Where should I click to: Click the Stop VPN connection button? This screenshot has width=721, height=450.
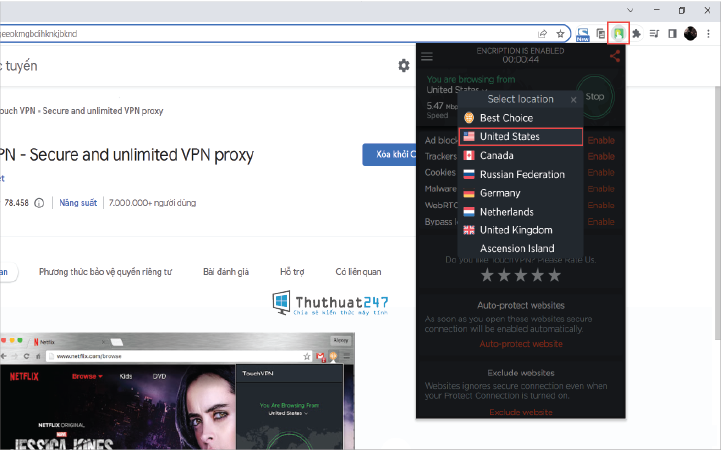click(x=595, y=97)
